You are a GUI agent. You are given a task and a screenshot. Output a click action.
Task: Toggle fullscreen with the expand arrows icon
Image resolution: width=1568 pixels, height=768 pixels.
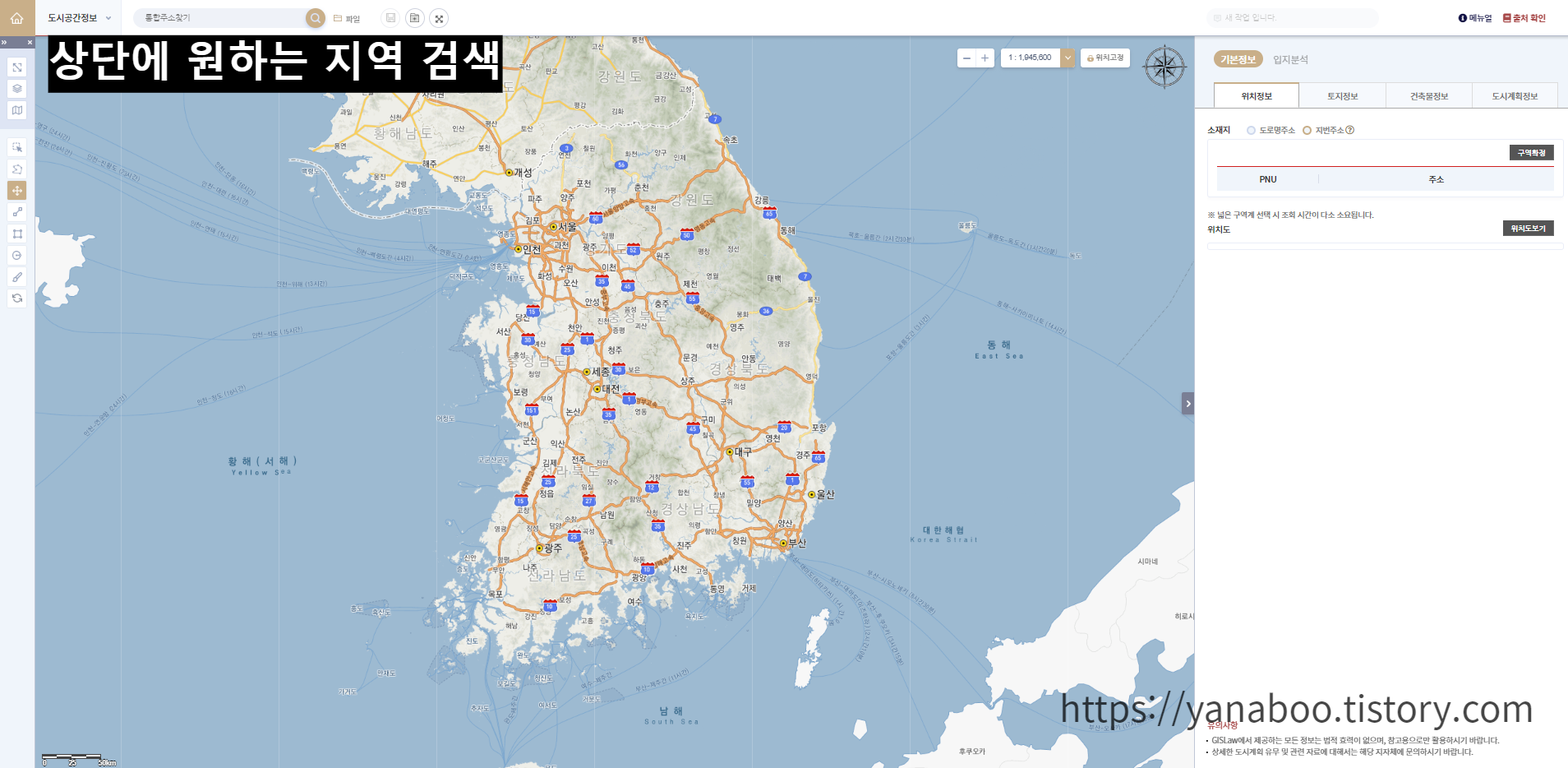(x=439, y=18)
